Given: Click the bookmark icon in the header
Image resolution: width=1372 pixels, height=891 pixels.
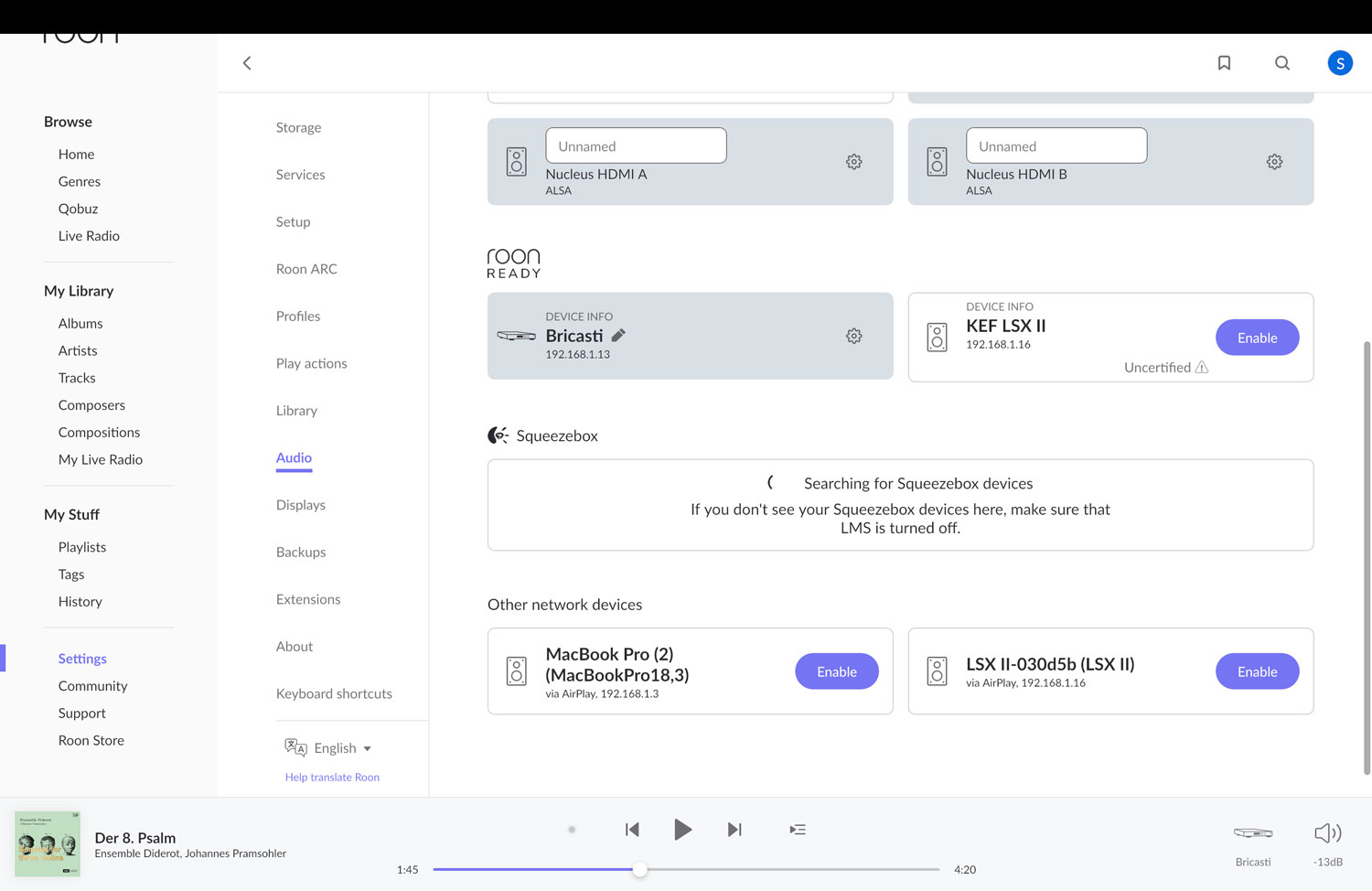Looking at the screenshot, I should pyautogui.click(x=1224, y=63).
